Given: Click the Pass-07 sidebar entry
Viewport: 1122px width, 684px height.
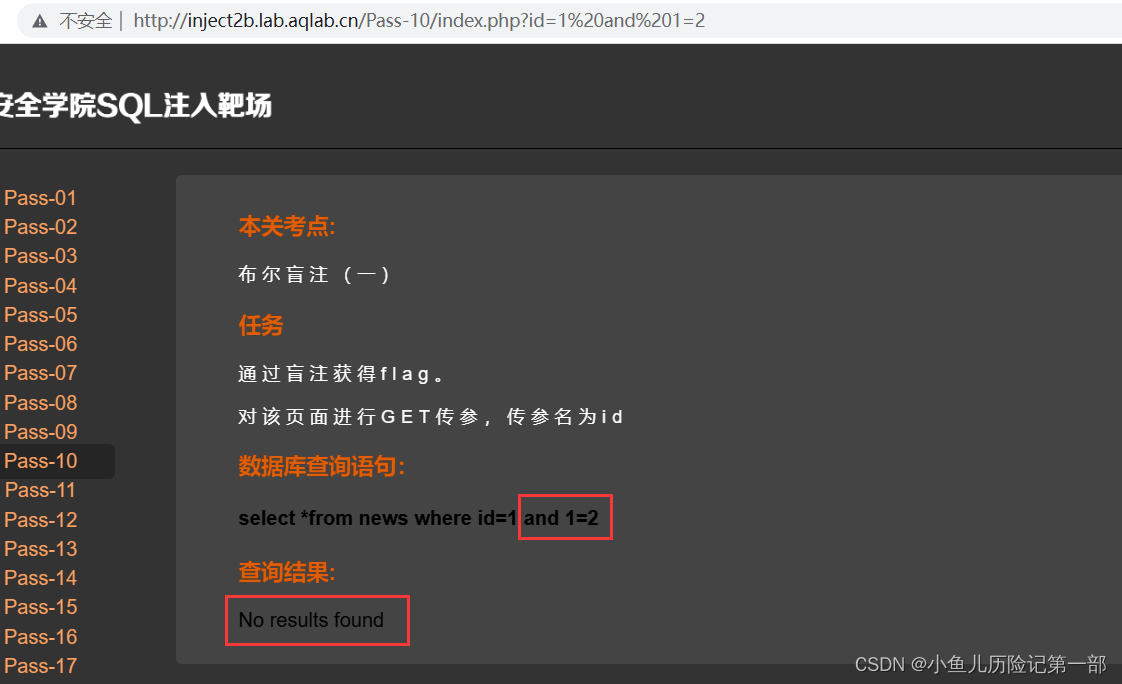Looking at the screenshot, I should pyautogui.click(x=40, y=373).
